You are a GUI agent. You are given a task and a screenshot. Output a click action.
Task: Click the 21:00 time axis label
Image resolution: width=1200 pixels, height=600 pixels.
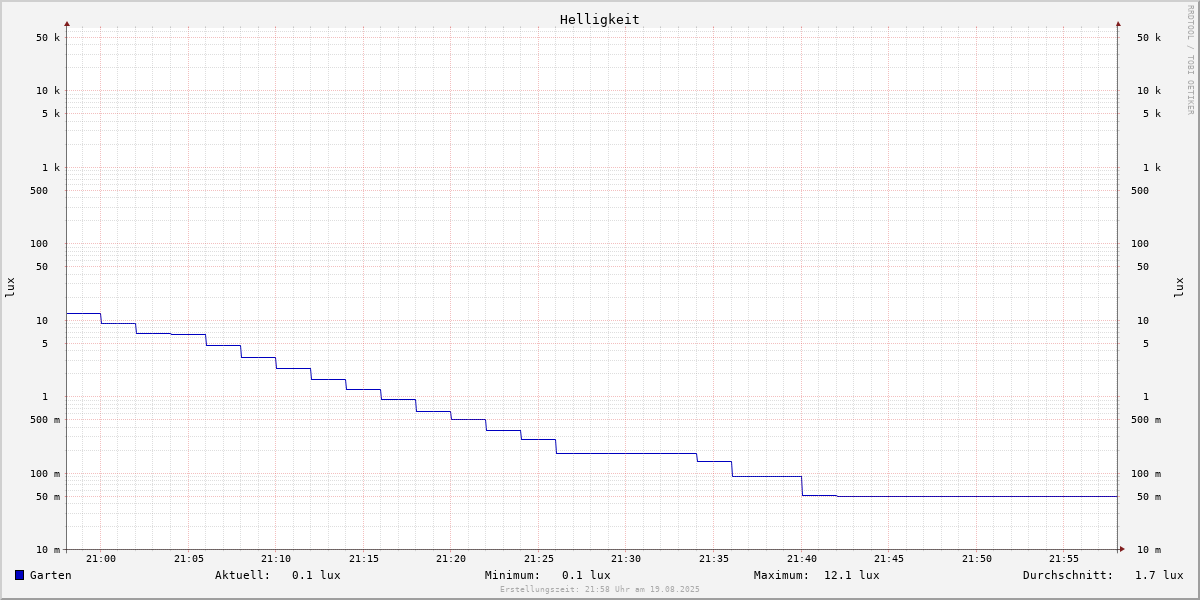point(101,559)
